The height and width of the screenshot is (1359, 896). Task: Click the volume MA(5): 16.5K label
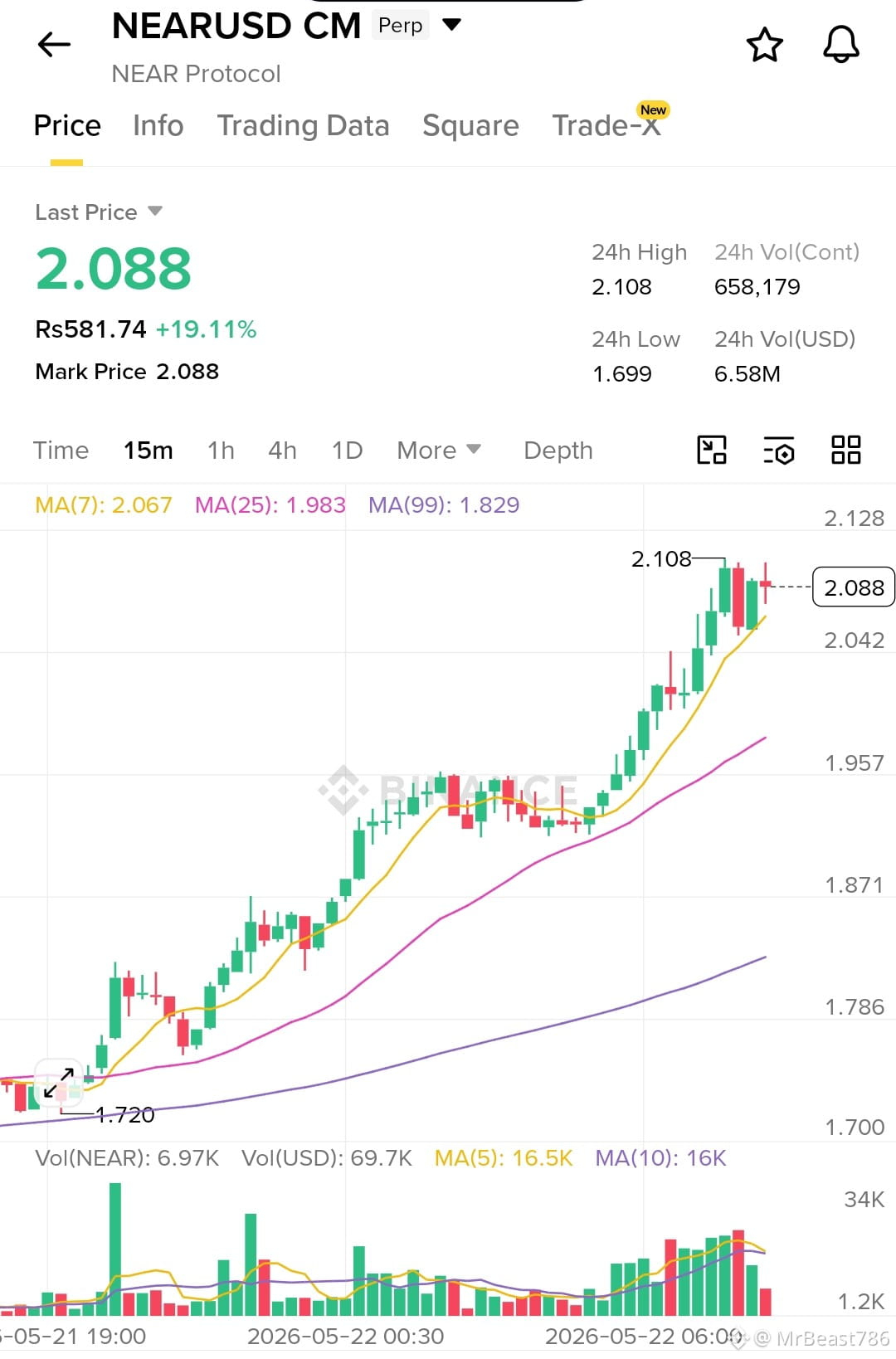(x=504, y=1158)
